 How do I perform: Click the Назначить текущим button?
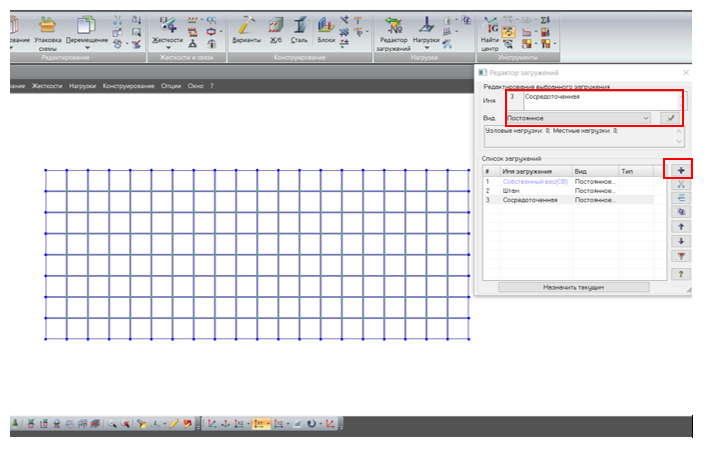point(573,287)
